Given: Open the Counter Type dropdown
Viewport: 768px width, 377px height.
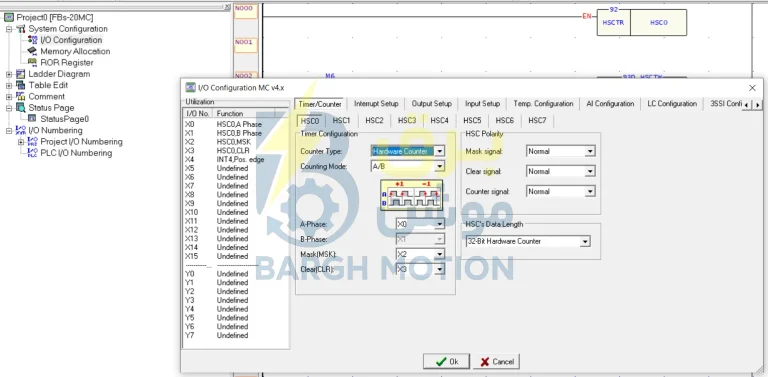Looking at the screenshot, I should coord(439,151).
